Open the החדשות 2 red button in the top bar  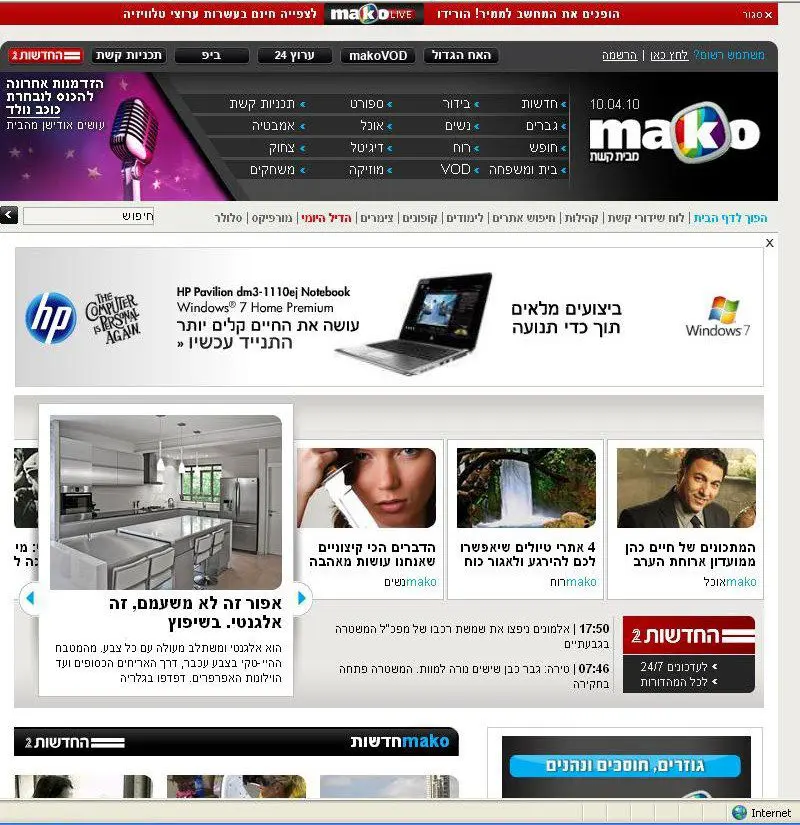pos(47,55)
